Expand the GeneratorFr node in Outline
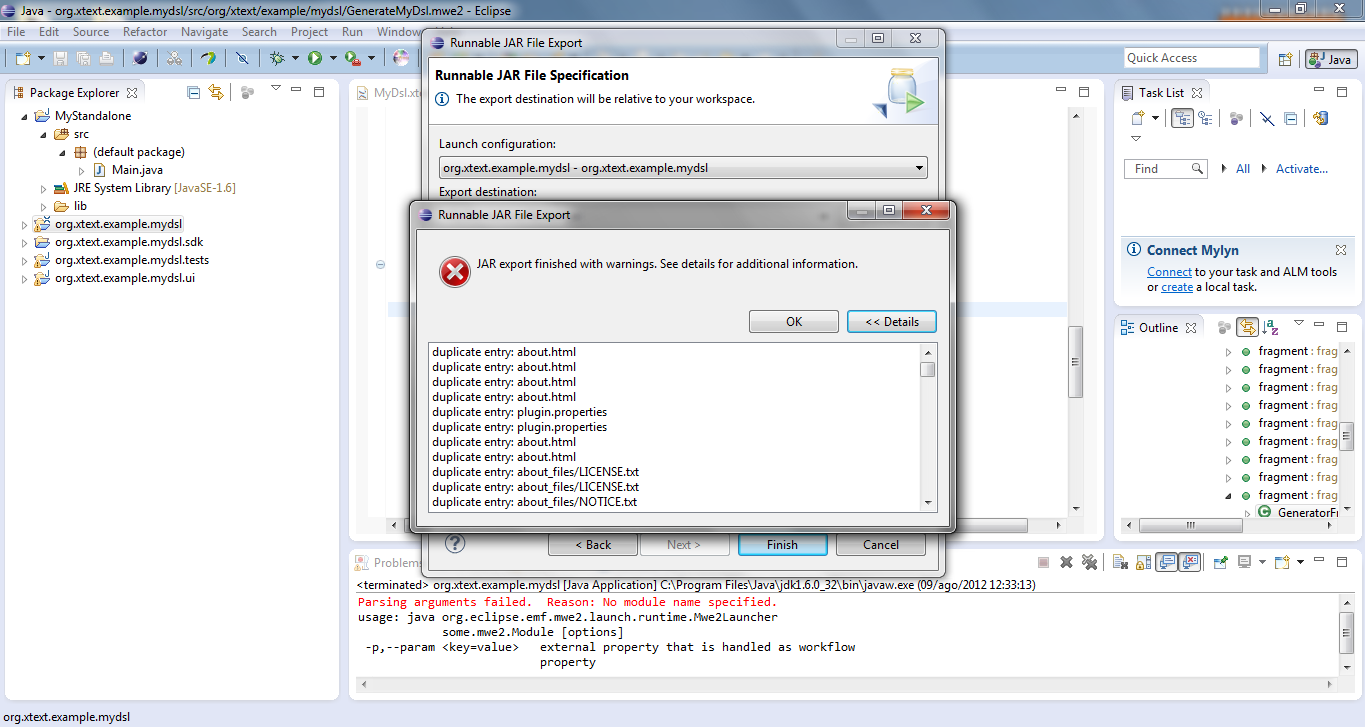This screenshot has height=727, width=1365. 1247,513
